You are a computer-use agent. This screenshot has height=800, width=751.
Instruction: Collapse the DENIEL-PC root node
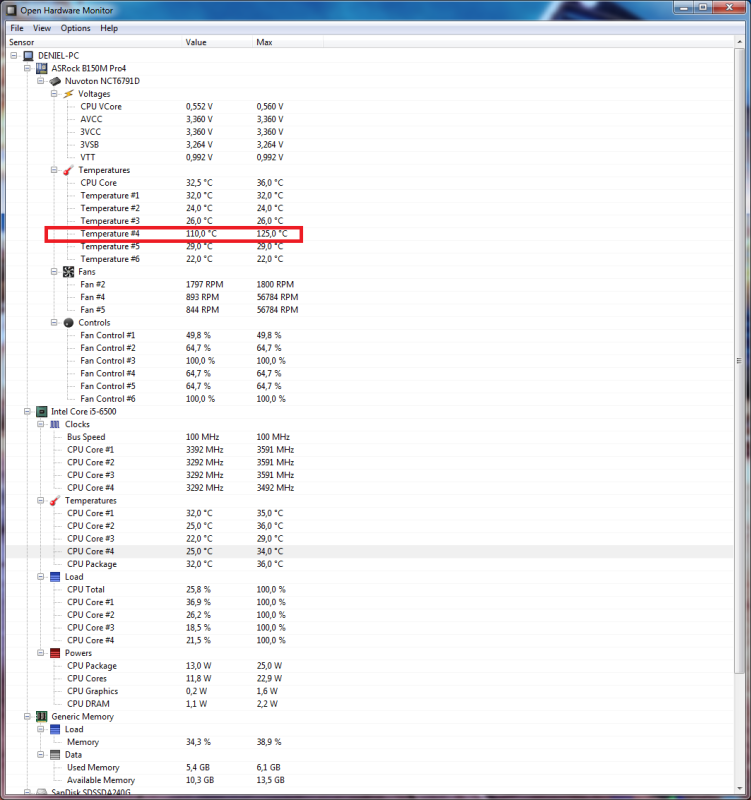click(x=14, y=55)
